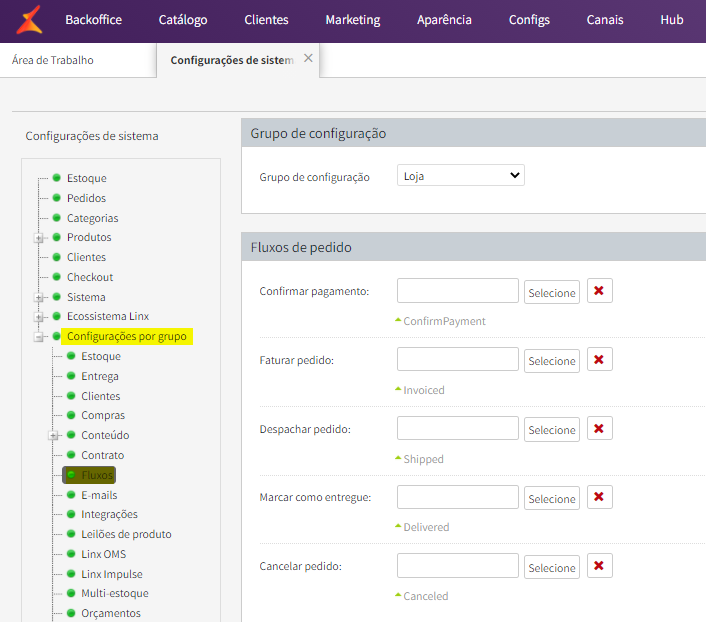Screen dimensions: 706x622
Task: Select Contrato in the tree
Action: pyautogui.click(x=102, y=455)
